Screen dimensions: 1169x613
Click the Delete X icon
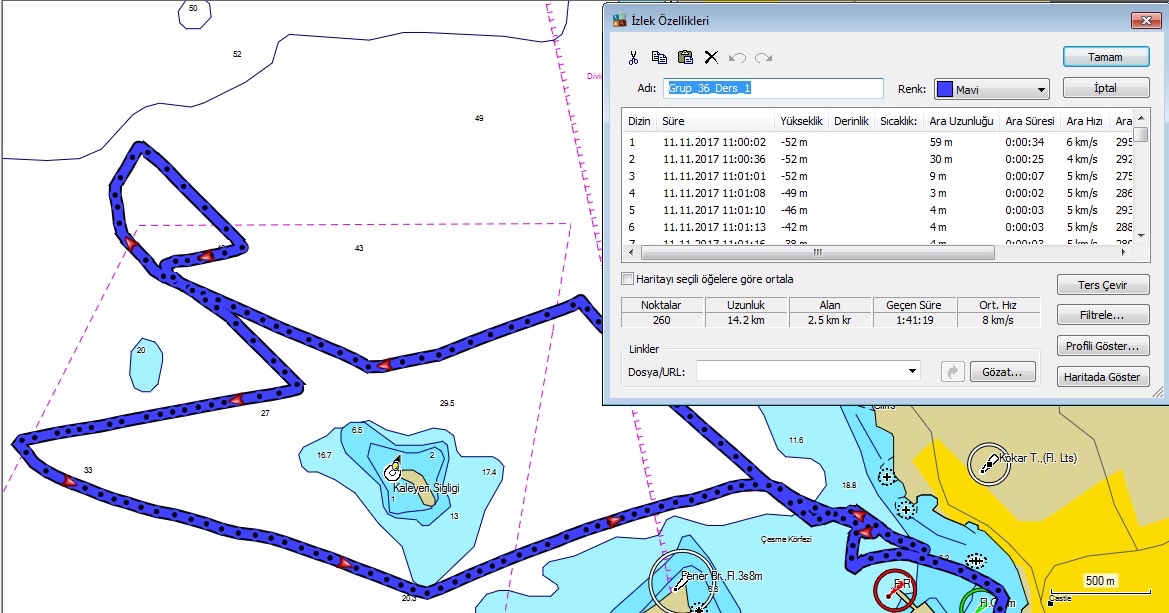(711, 57)
